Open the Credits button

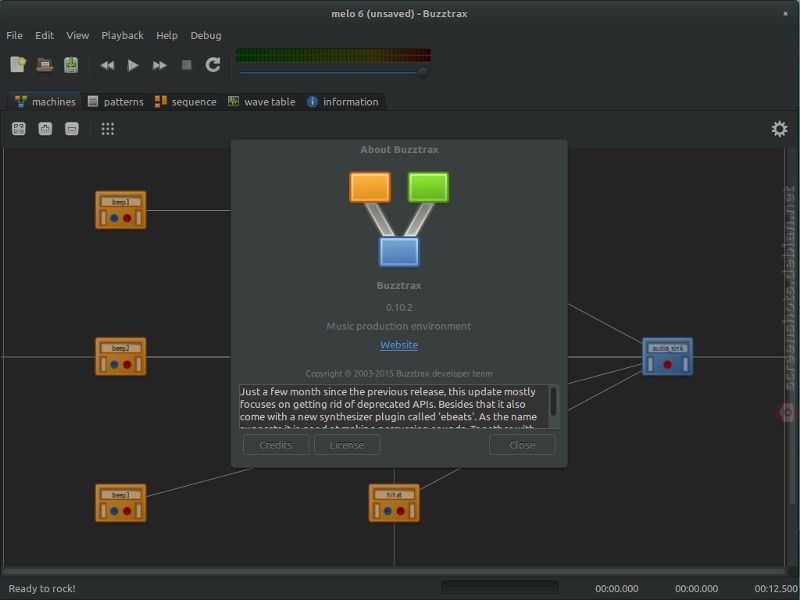pyautogui.click(x=276, y=444)
